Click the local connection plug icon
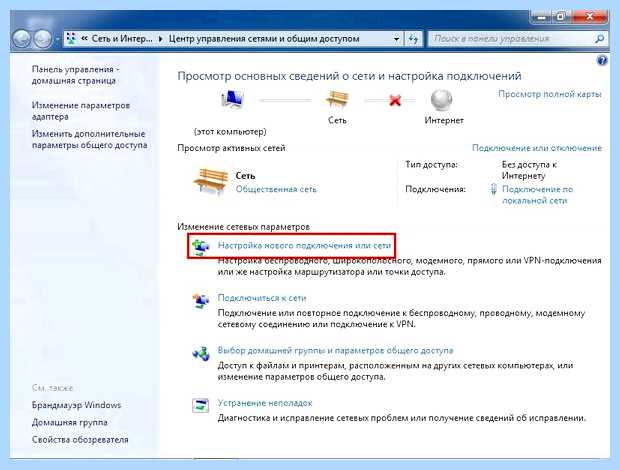The image size is (620, 470). [493, 189]
